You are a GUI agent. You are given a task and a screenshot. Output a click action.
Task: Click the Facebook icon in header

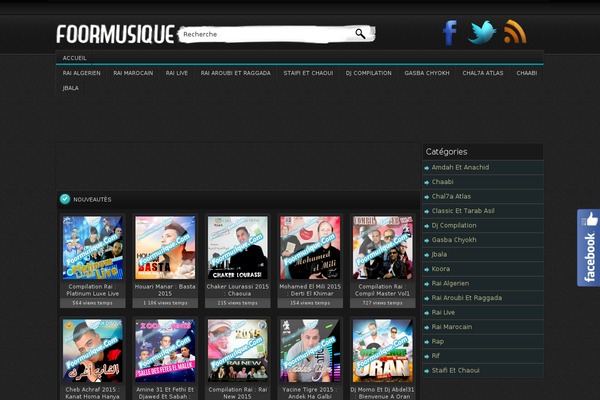pos(450,33)
